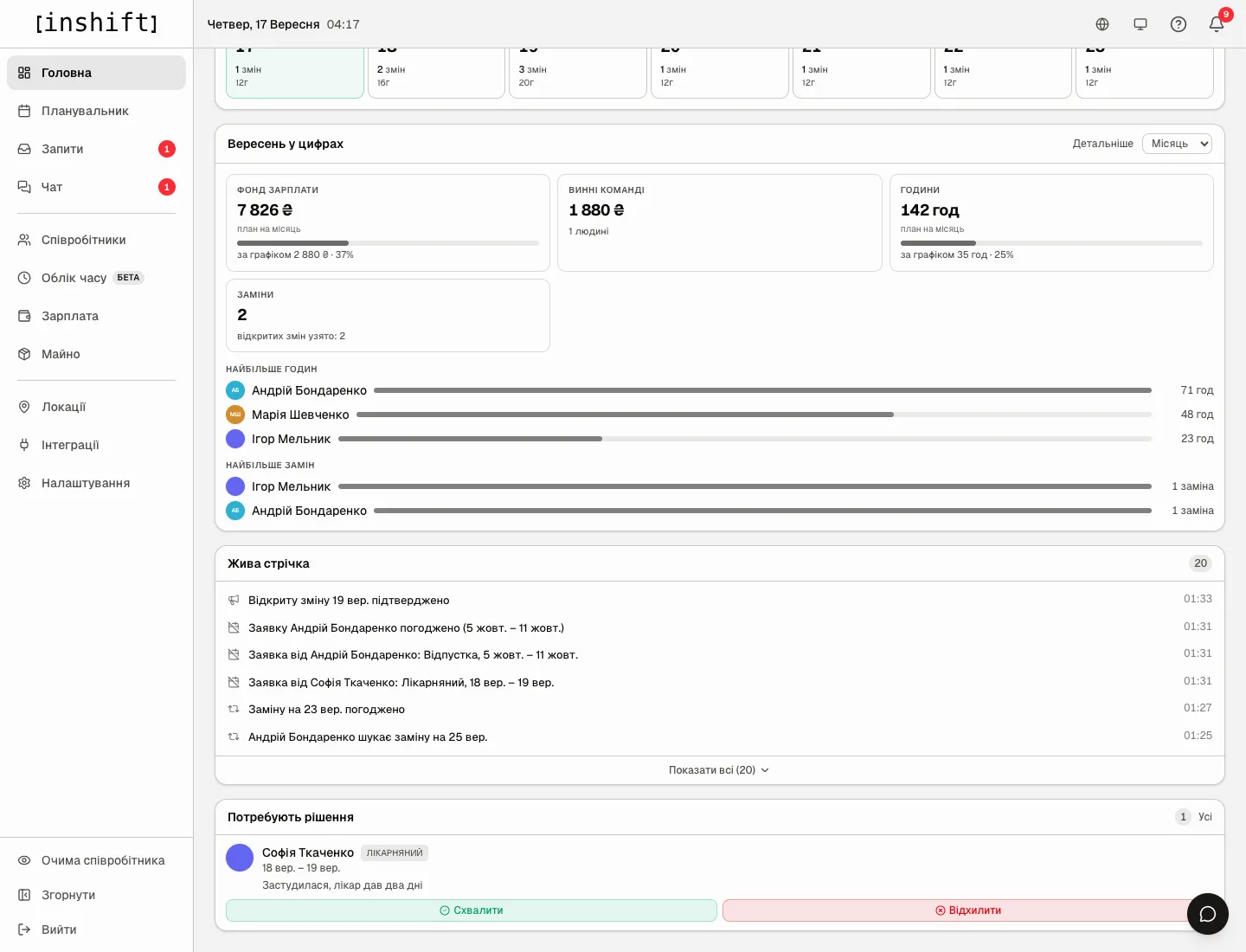Click the Детальніше link

click(x=1102, y=144)
